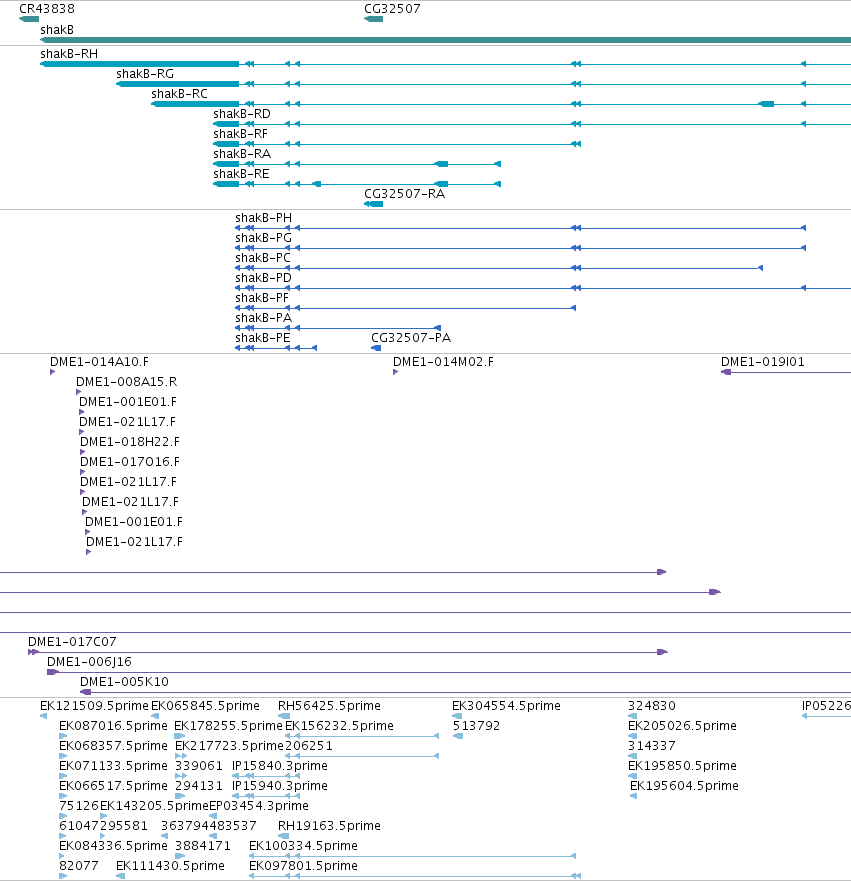The height and width of the screenshot is (881, 851).
Task: Click the DME1-005K10 feature arrow
Action: (465, 692)
